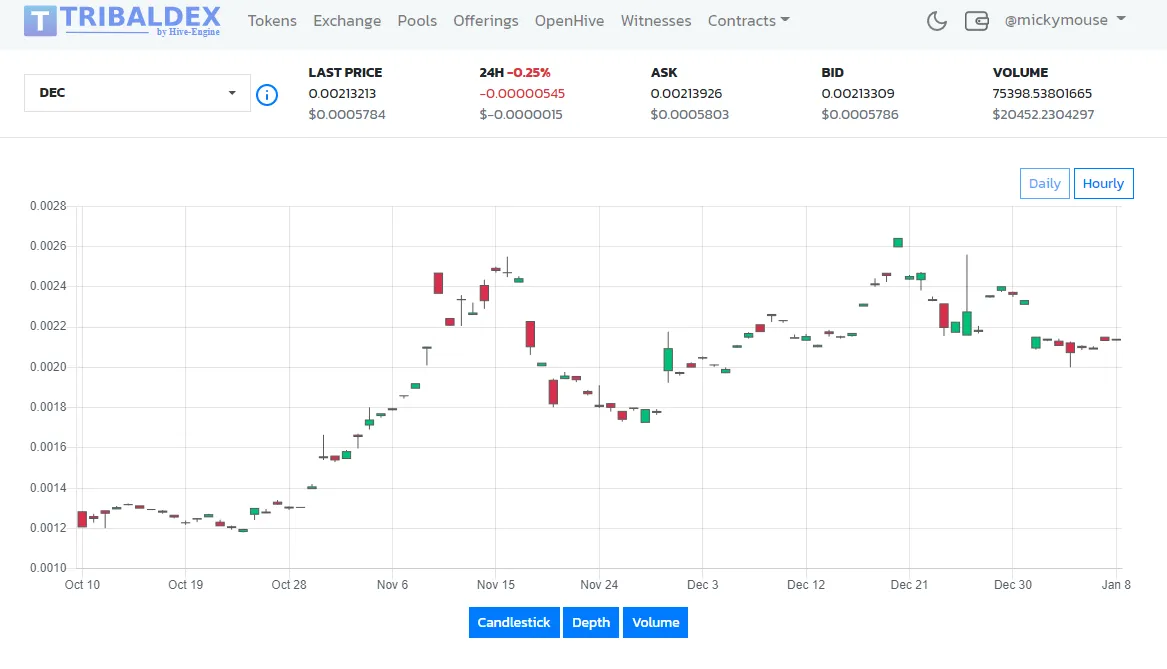Select USD ask price $0.0005803
This screenshot has height=669, width=1167.
pyautogui.click(x=690, y=115)
